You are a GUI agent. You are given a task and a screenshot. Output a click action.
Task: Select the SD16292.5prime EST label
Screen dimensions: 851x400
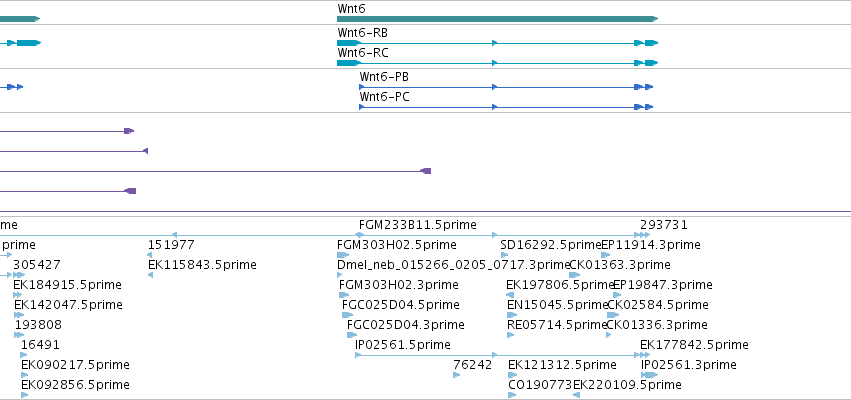pyautogui.click(x=551, y=245)
